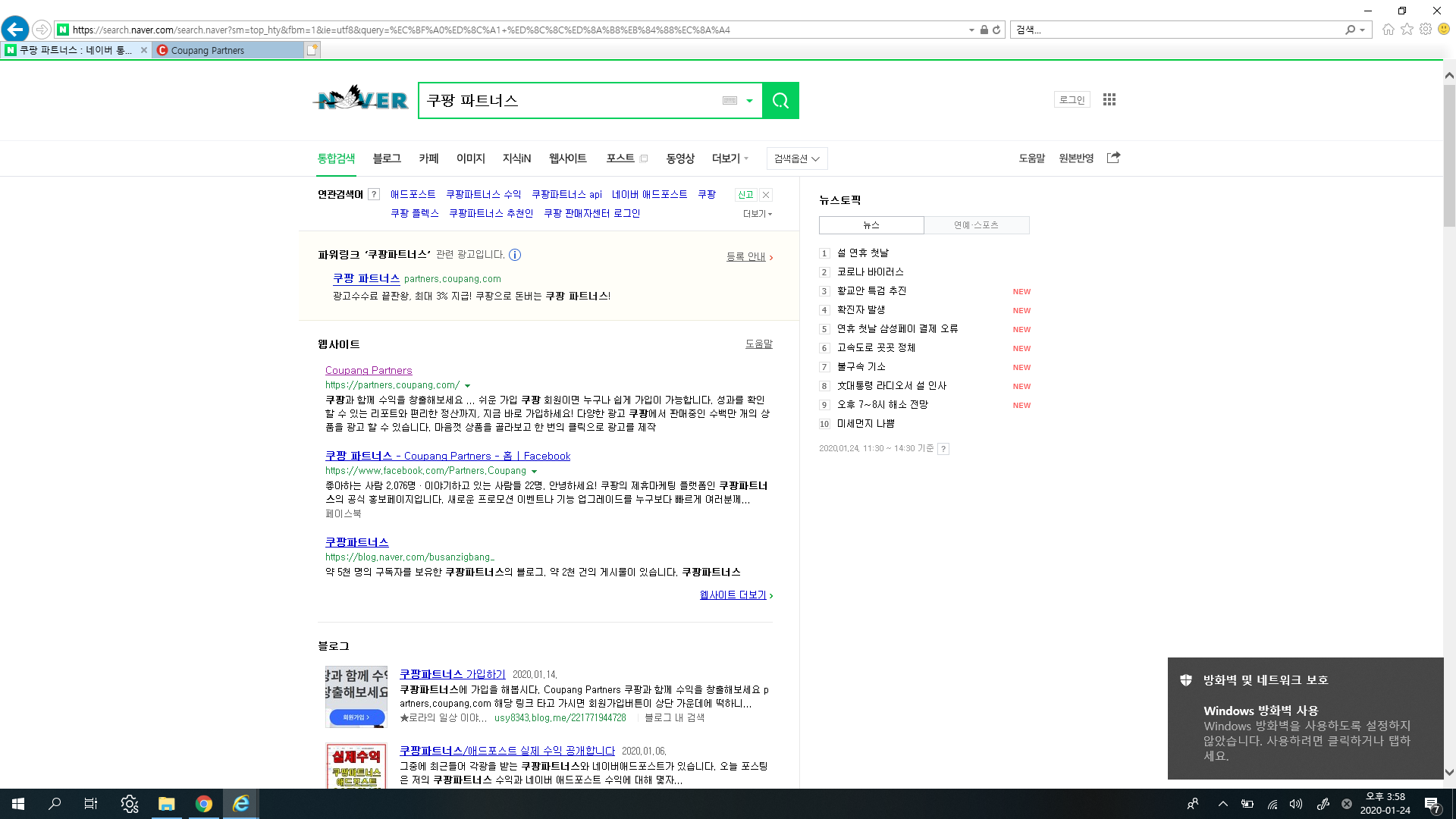Screen dimensions: 1456x819
Task: Open Chrome from the Windows taskbar
Action: 203,804
